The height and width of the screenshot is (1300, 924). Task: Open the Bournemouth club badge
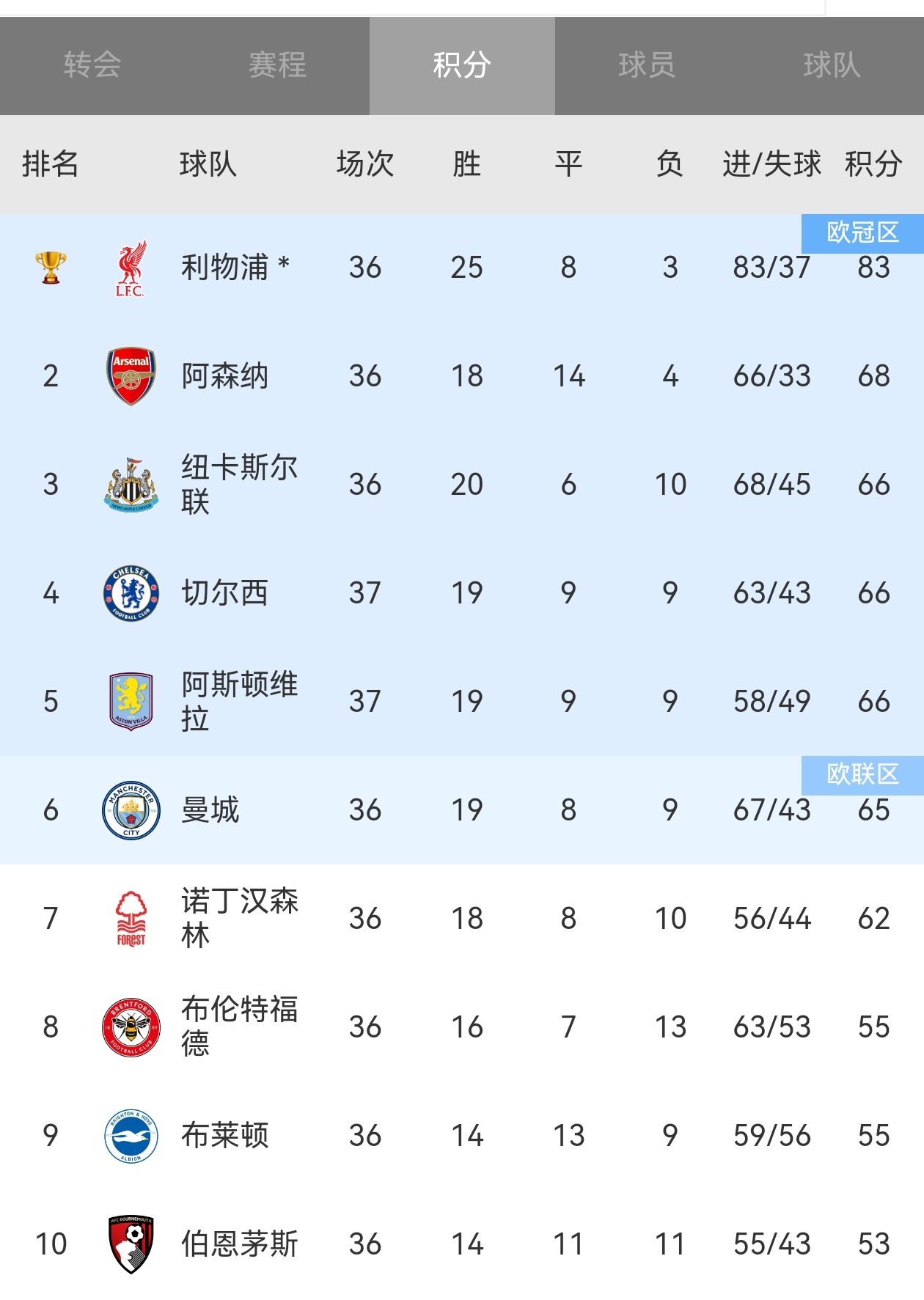click(x=131, y=1244)
